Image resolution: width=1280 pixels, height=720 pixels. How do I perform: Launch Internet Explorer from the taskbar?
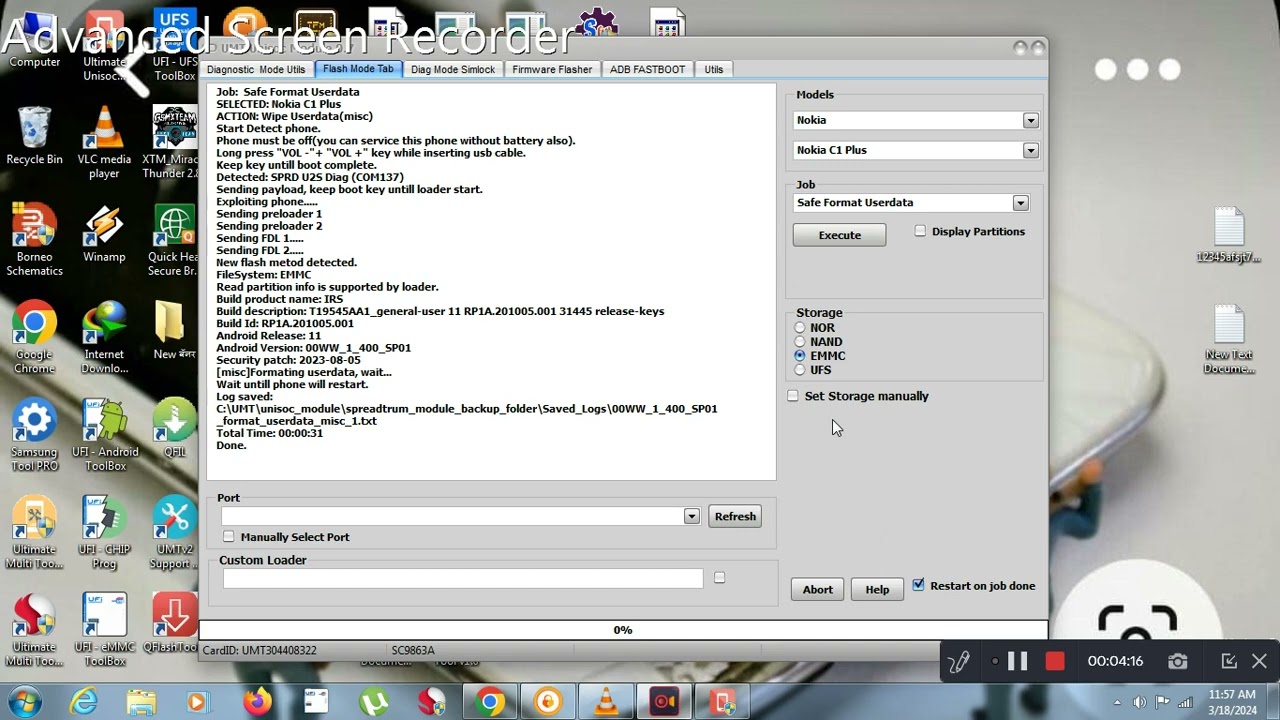tap(83, 702)
